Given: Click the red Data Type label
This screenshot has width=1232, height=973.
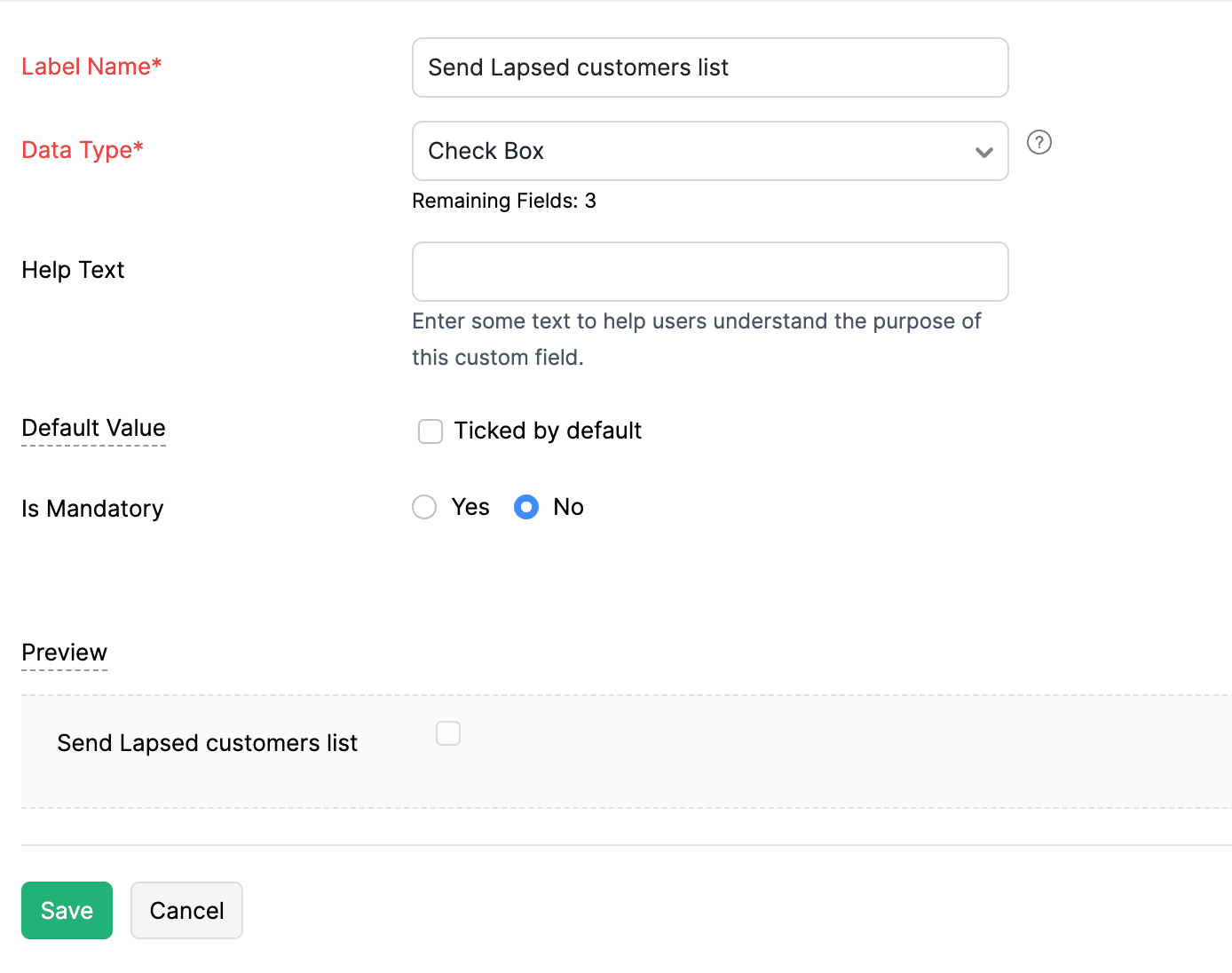Looking at the screenshot, I should point(83,150).
